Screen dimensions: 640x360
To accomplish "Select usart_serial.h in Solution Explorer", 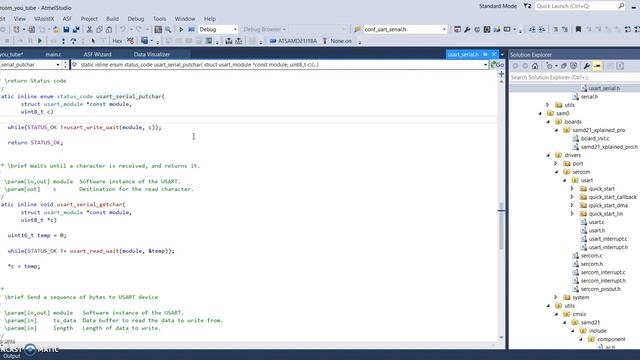I will (604, 88).
